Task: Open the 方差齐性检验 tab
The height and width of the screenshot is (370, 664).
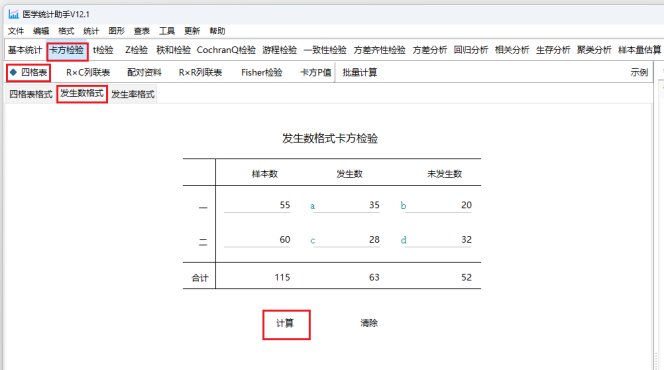Action: pos(379,50)
